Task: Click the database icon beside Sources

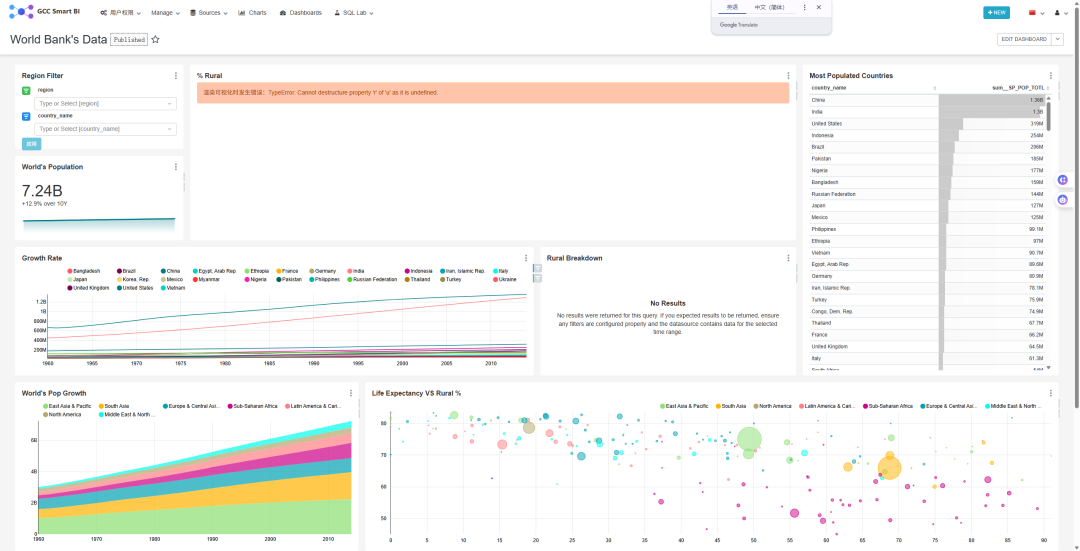Action: 193,12
